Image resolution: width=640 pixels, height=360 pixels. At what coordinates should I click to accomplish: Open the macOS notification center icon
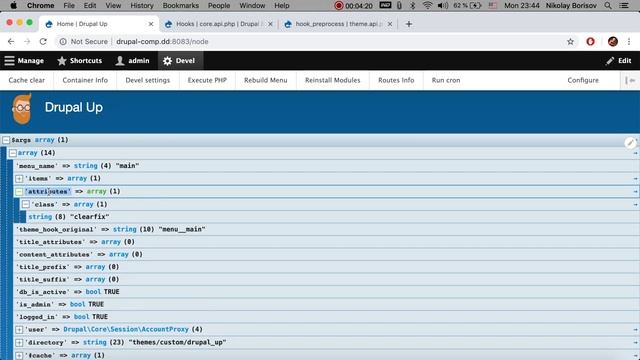[624, 5]
